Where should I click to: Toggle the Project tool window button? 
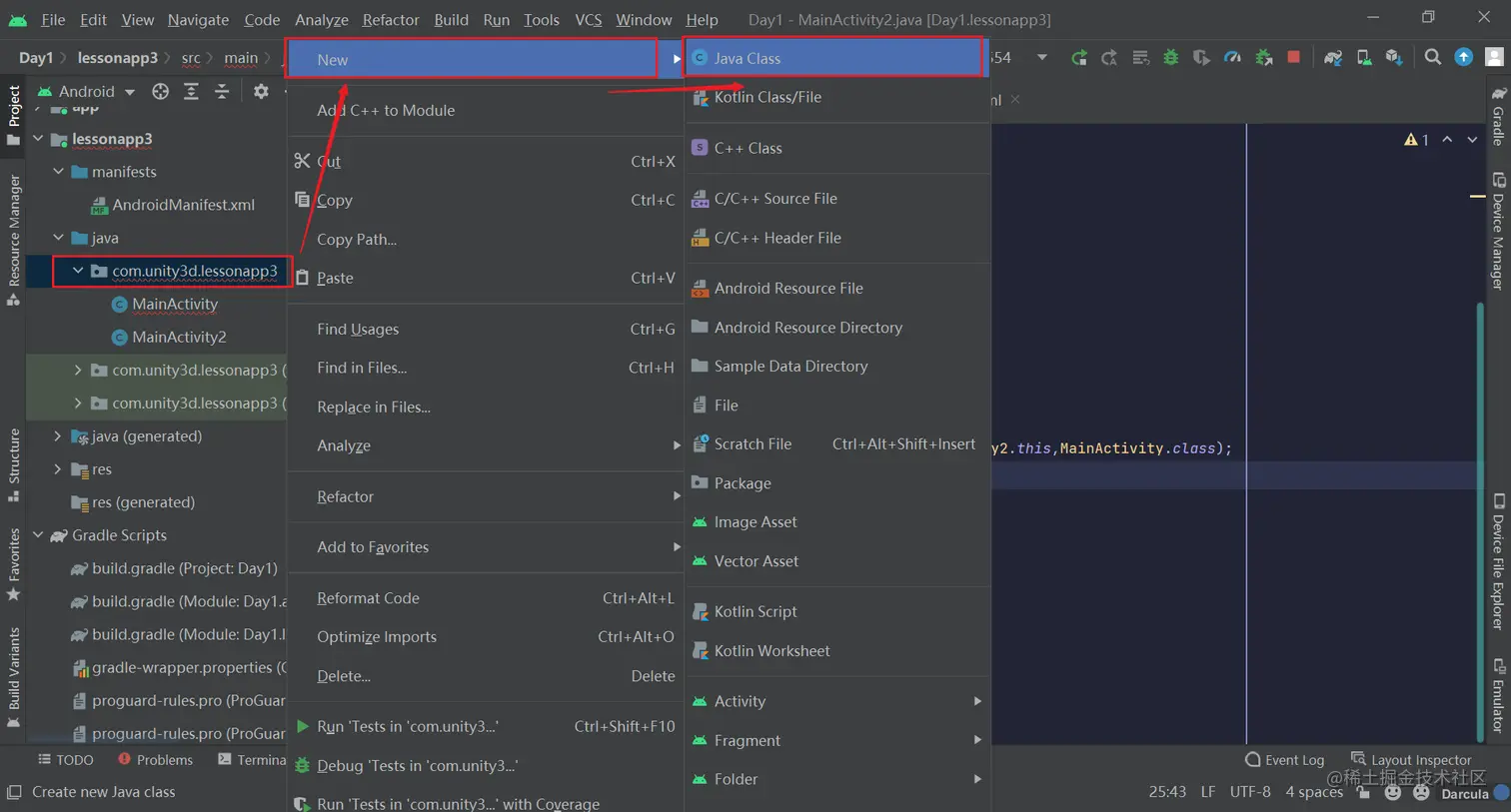coord(13,115)
